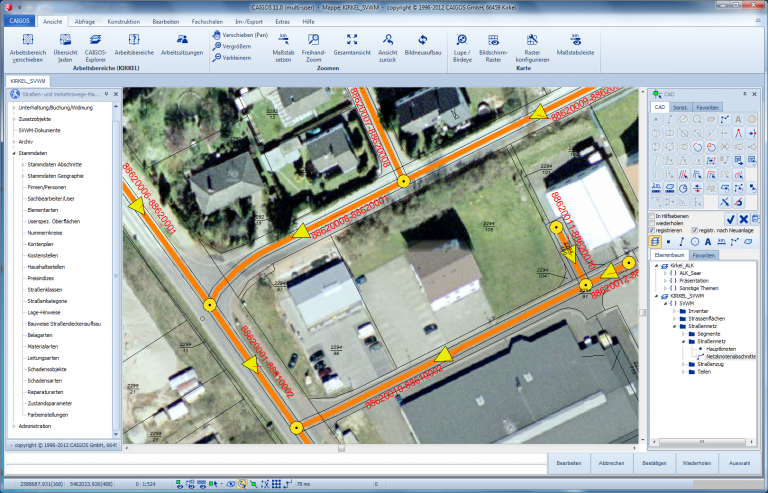The height and width of the screenshot is (493, 768).
Task: Click blue checkmark confirm icon in CAD panel
Action: coord(731,218)
